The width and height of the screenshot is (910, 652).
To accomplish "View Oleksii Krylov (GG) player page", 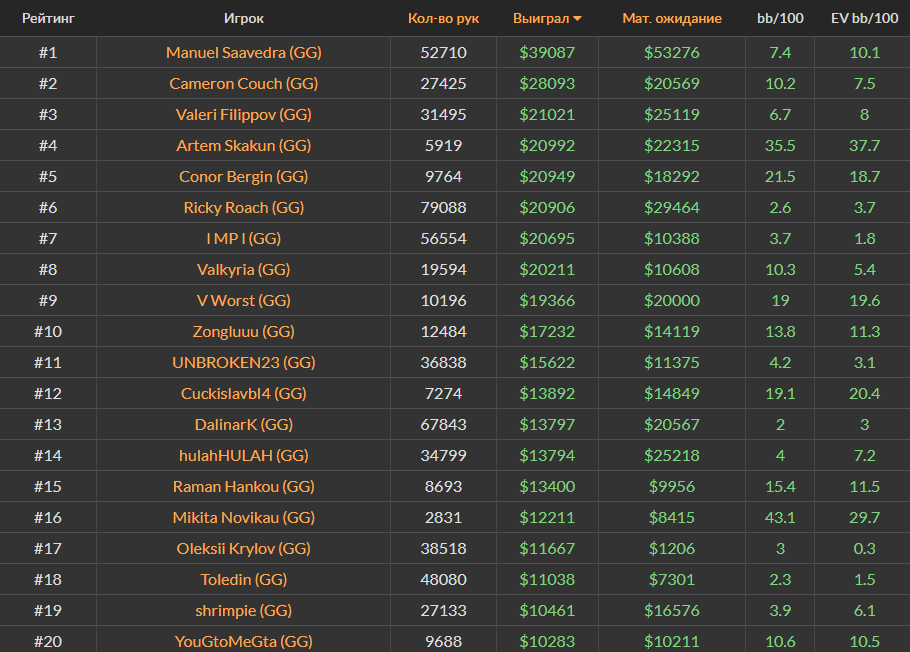I will (244, 548).
